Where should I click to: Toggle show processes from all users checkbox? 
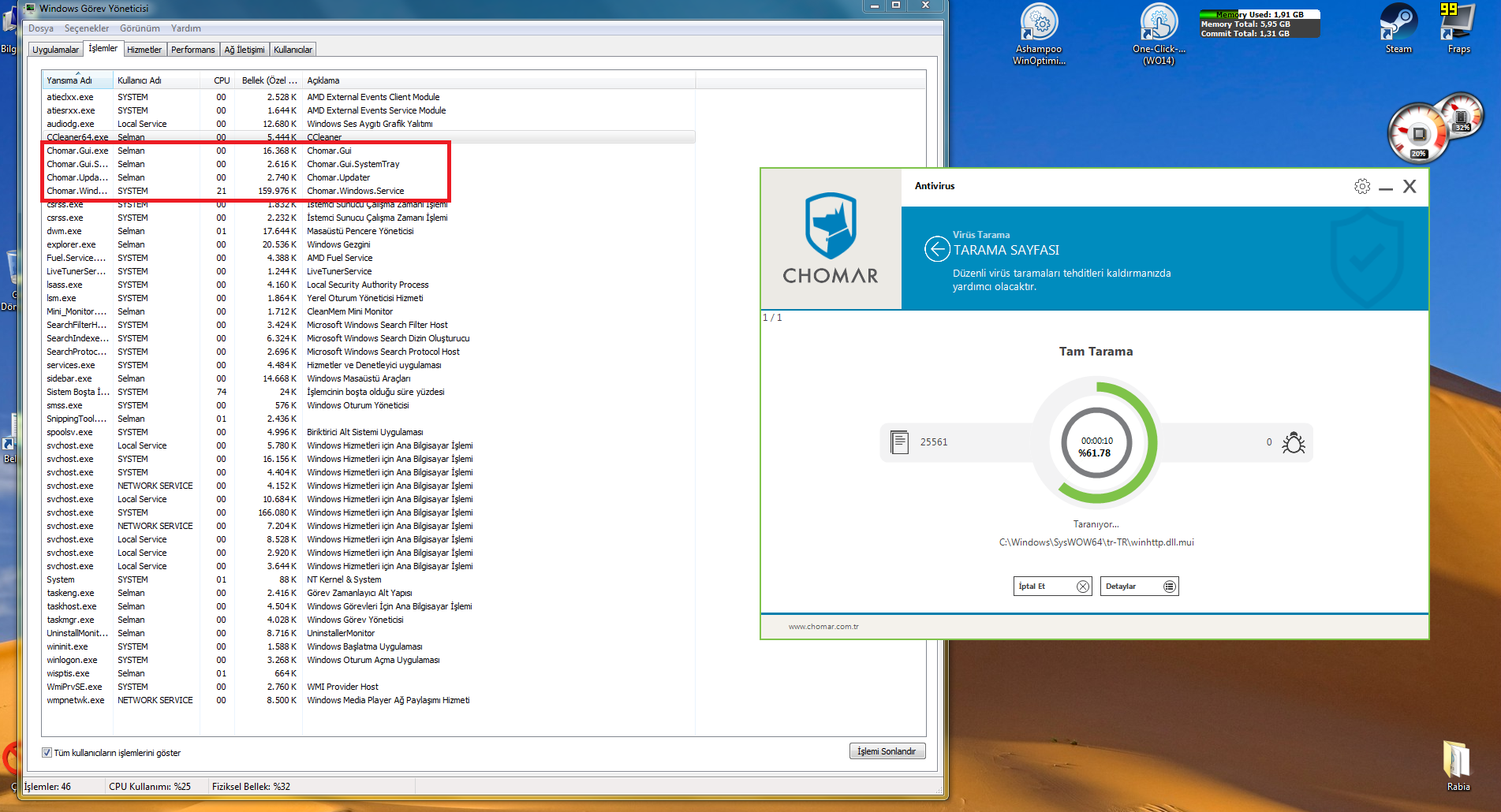pyautogui.click(x=47, y=753)
